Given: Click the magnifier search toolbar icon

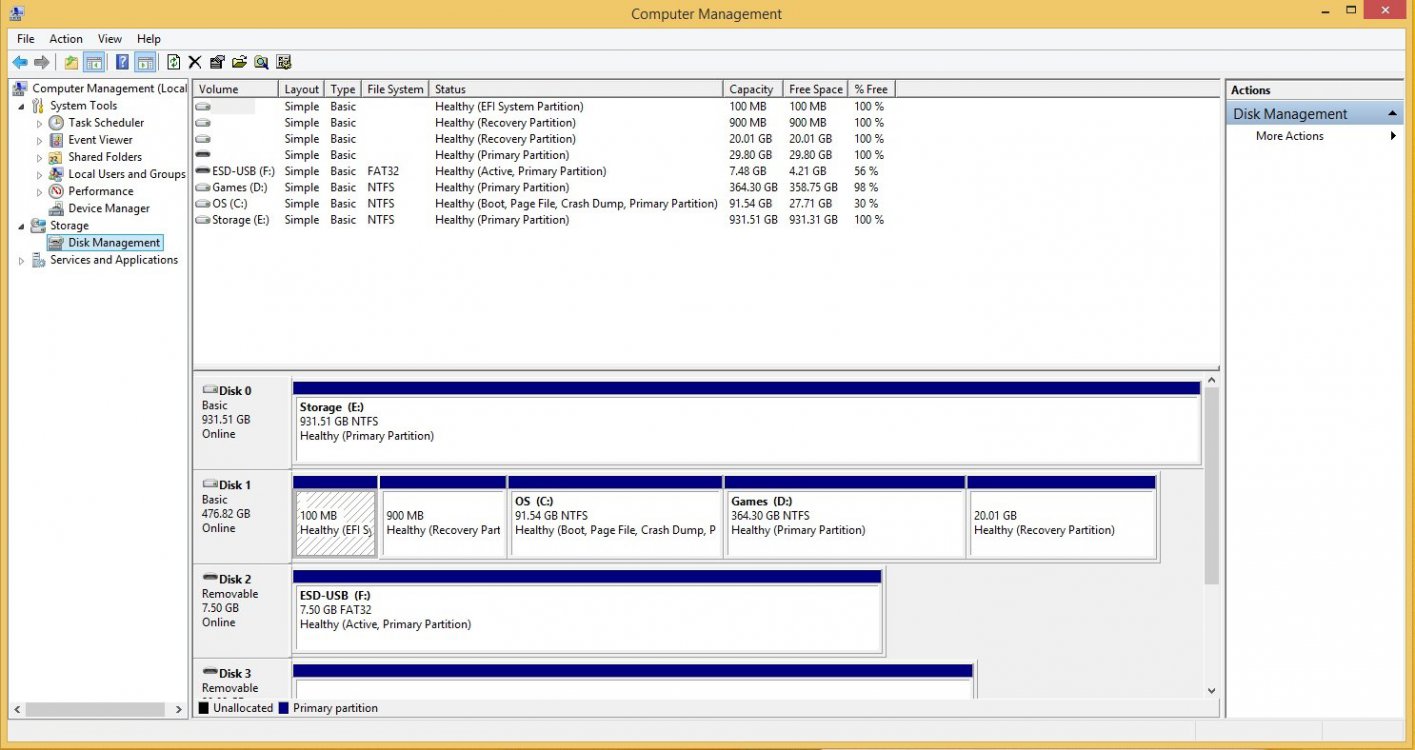Looking at the screenshot, I should tap(261, 62).
